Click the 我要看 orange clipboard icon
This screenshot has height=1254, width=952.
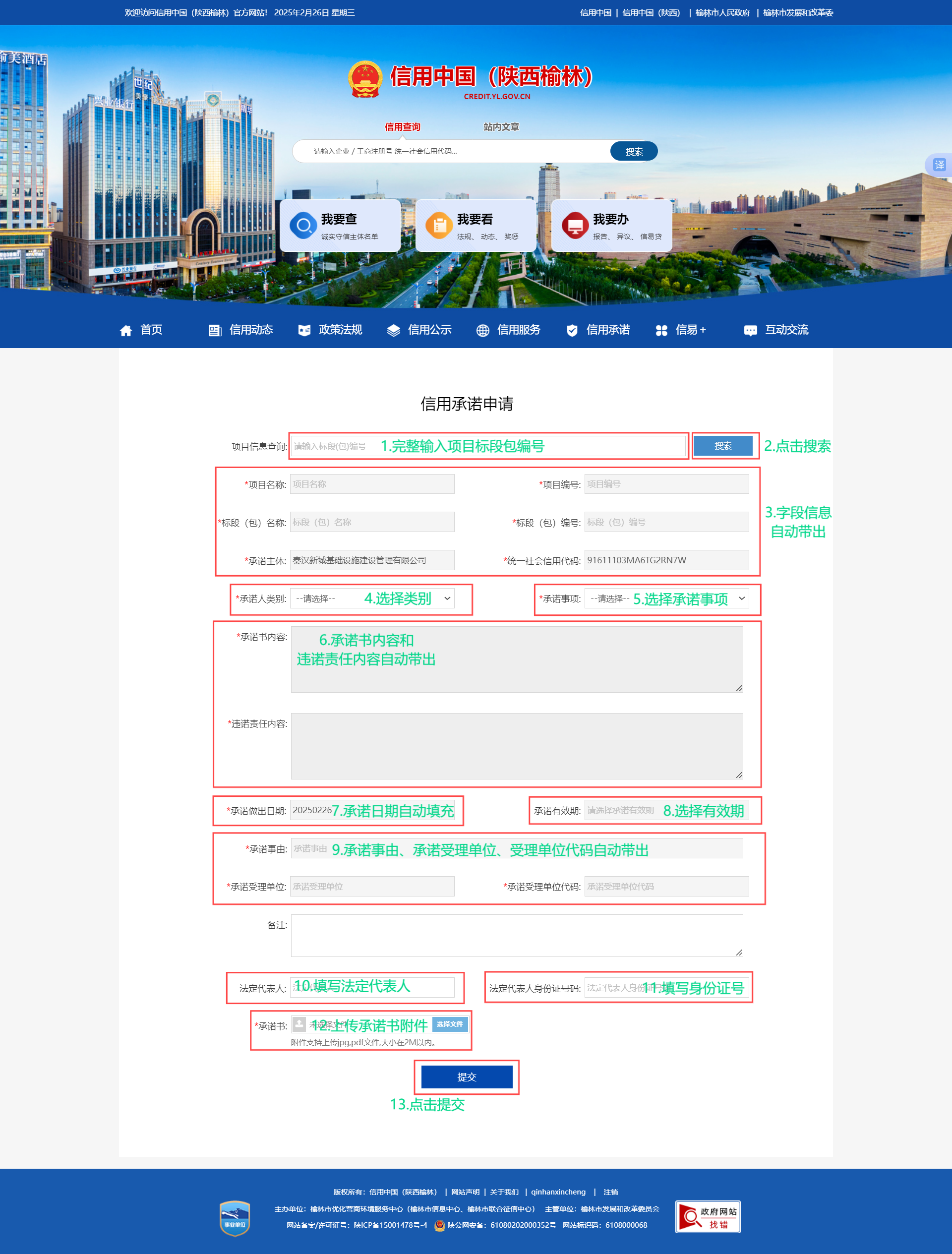(x=439, y=226)
